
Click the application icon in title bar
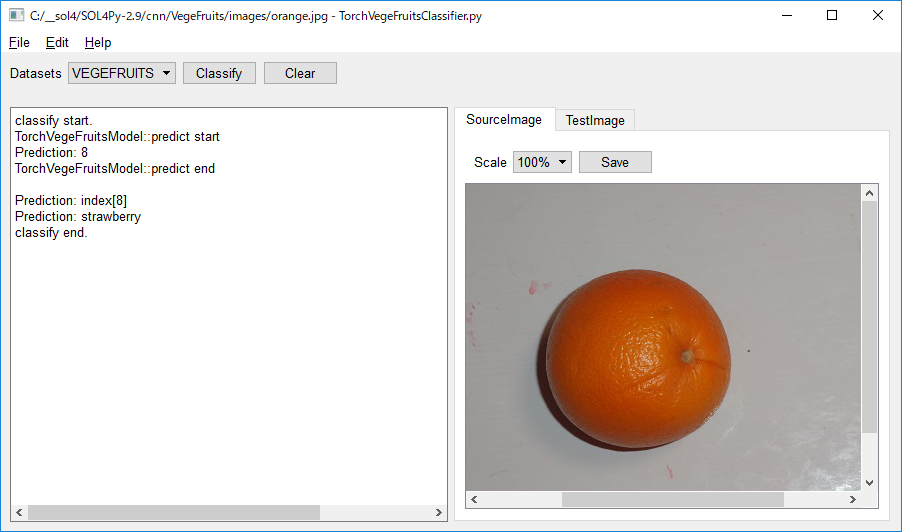click(16, 16)
